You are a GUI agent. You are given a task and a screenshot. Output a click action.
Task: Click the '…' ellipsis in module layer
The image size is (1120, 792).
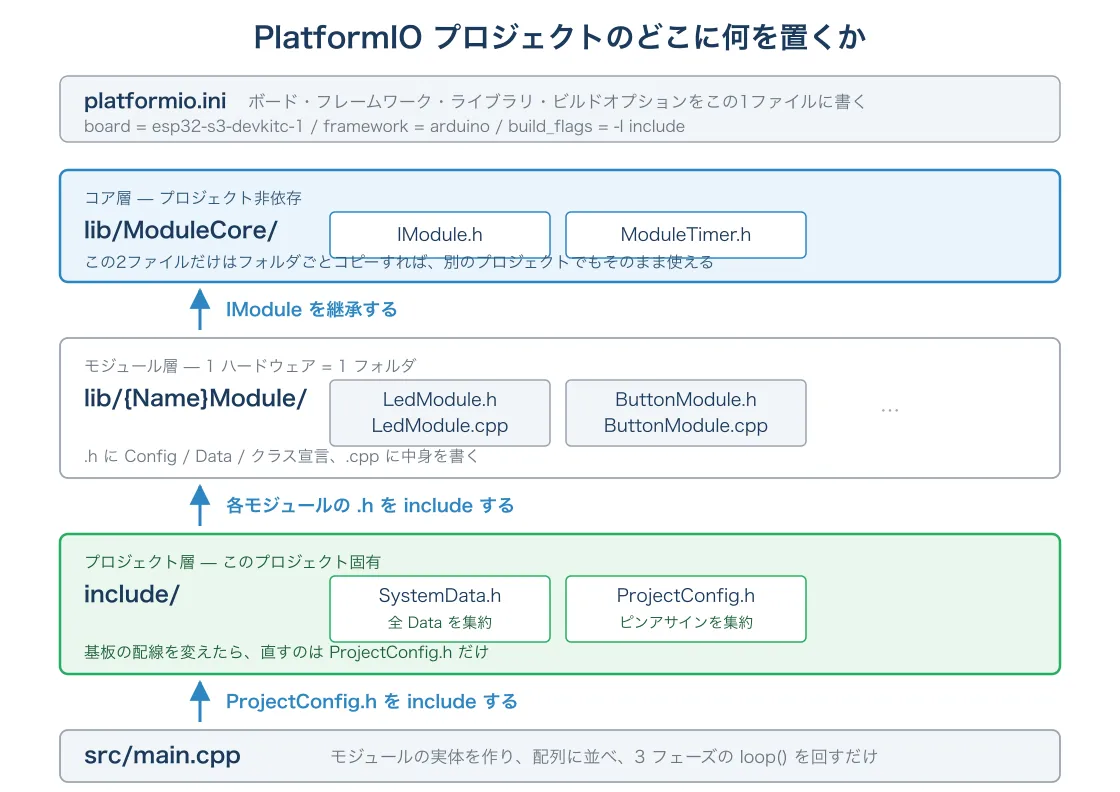(889, 411)
